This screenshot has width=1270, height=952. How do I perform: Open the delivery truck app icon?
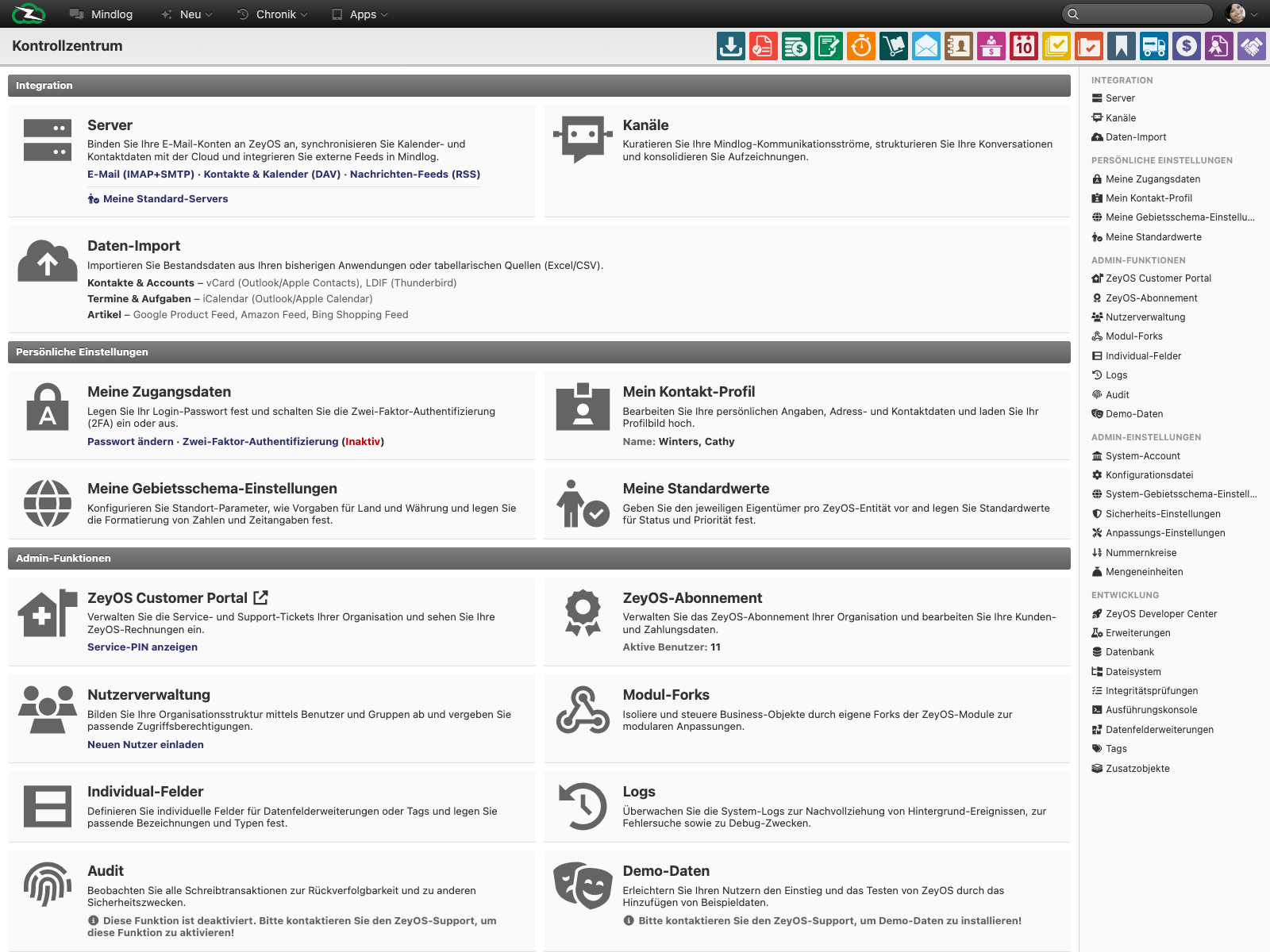pyautogui.click(x=1154, y=46)
